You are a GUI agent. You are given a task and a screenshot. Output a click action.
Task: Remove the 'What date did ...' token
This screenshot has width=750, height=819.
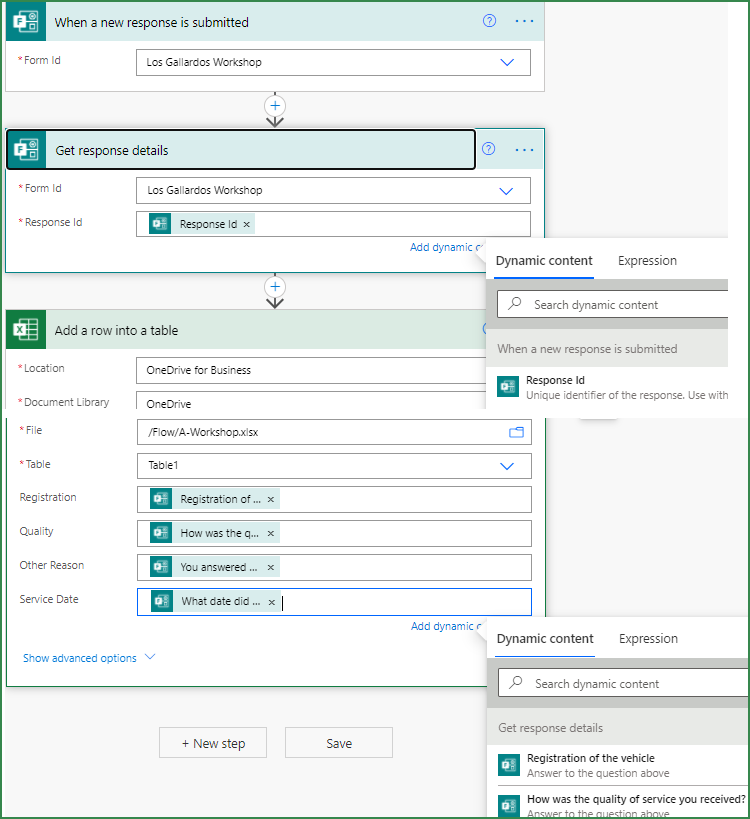coord(272,602)
